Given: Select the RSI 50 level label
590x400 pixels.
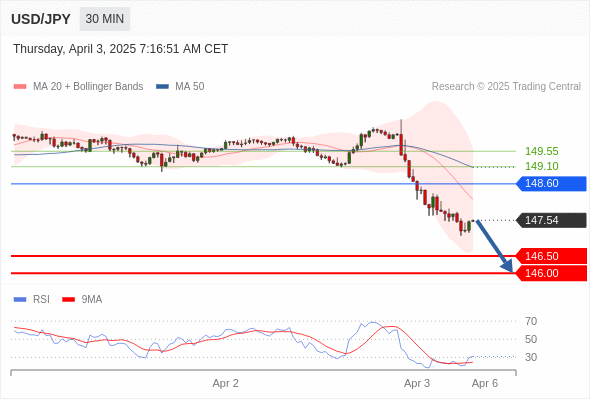Looking at the screenshot, I should (531, 339).
